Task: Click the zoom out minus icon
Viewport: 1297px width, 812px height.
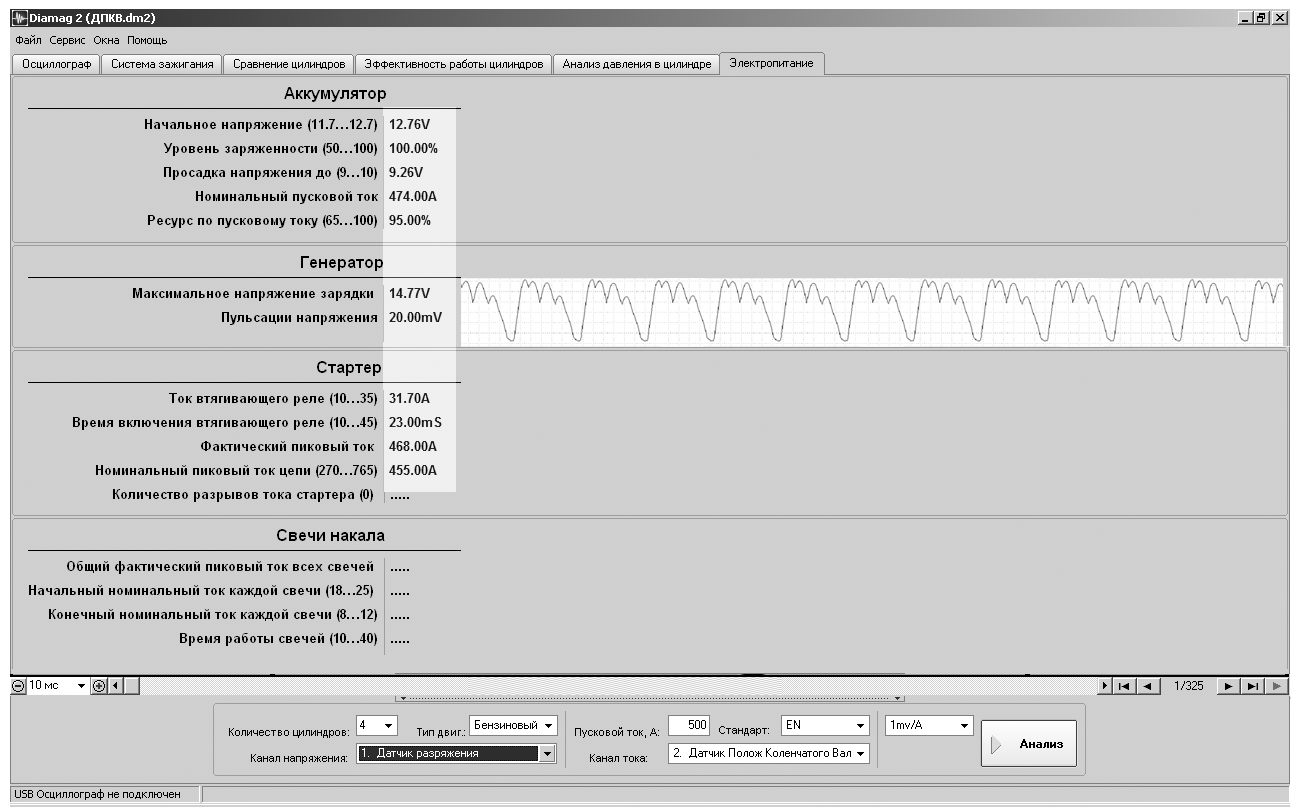Action: (19, 686)
